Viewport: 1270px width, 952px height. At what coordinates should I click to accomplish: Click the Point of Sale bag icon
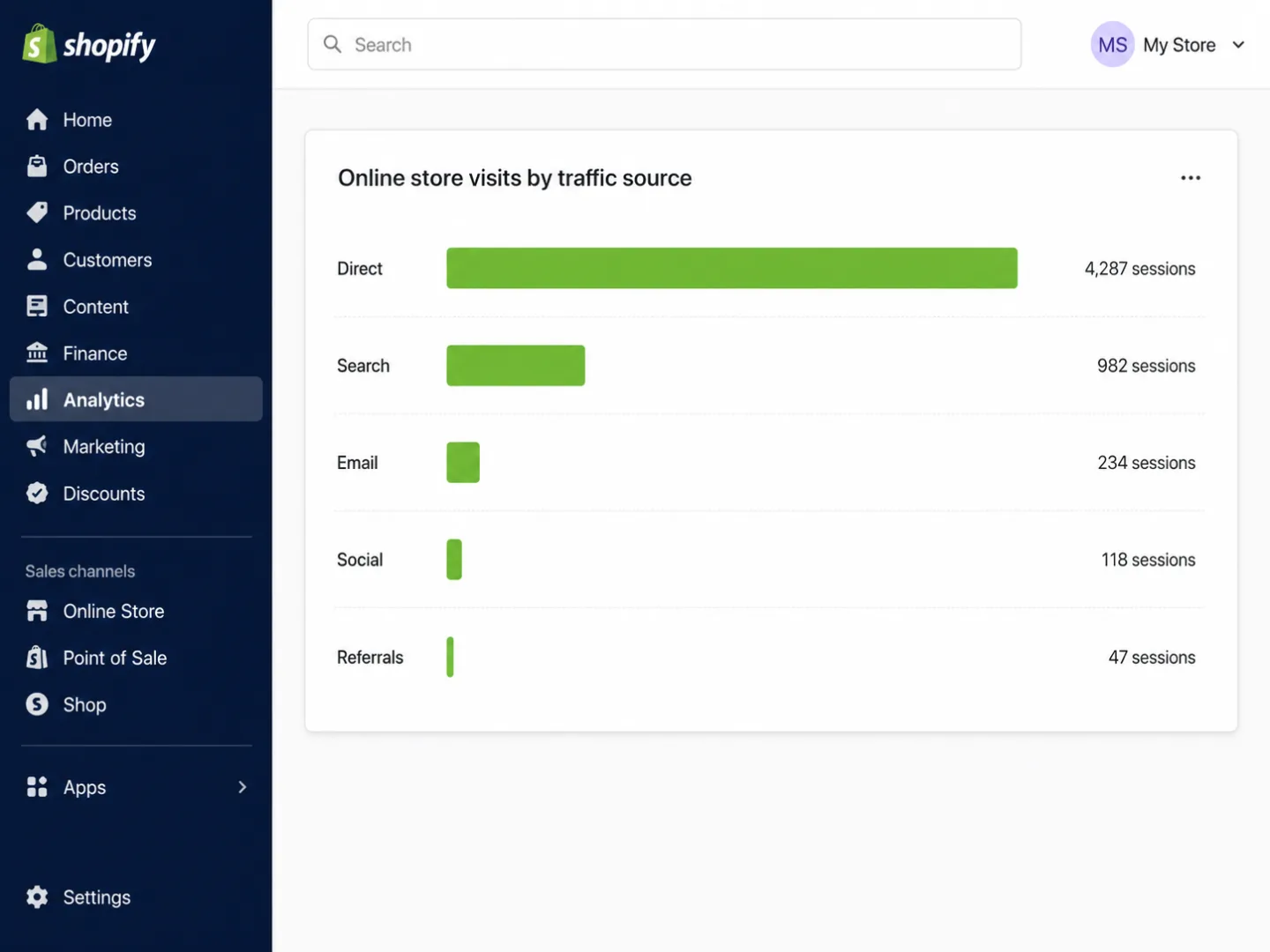pos(37,658)
